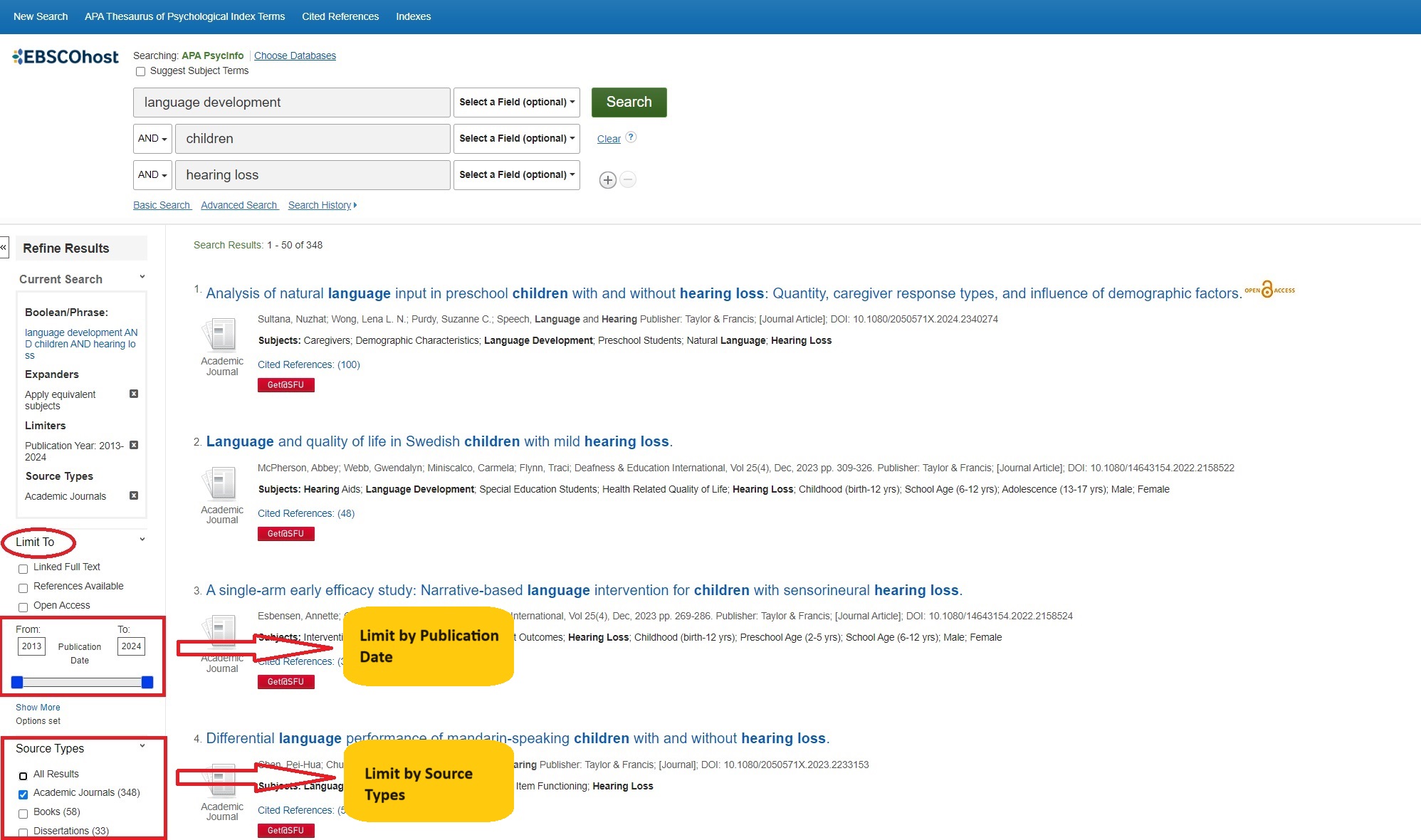Focus the language development search field

[292, 103]
